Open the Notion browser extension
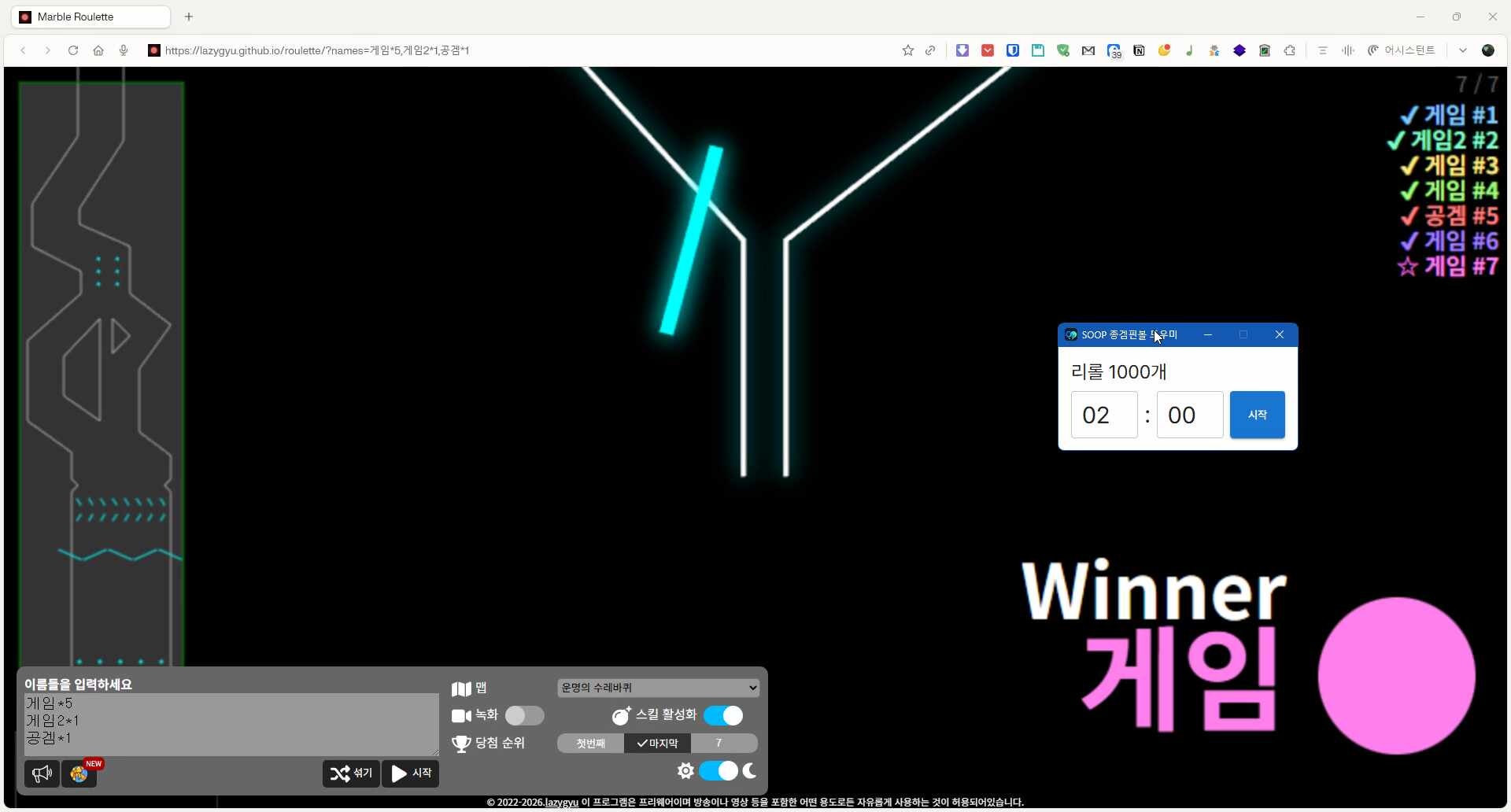 coord(1139,50)
